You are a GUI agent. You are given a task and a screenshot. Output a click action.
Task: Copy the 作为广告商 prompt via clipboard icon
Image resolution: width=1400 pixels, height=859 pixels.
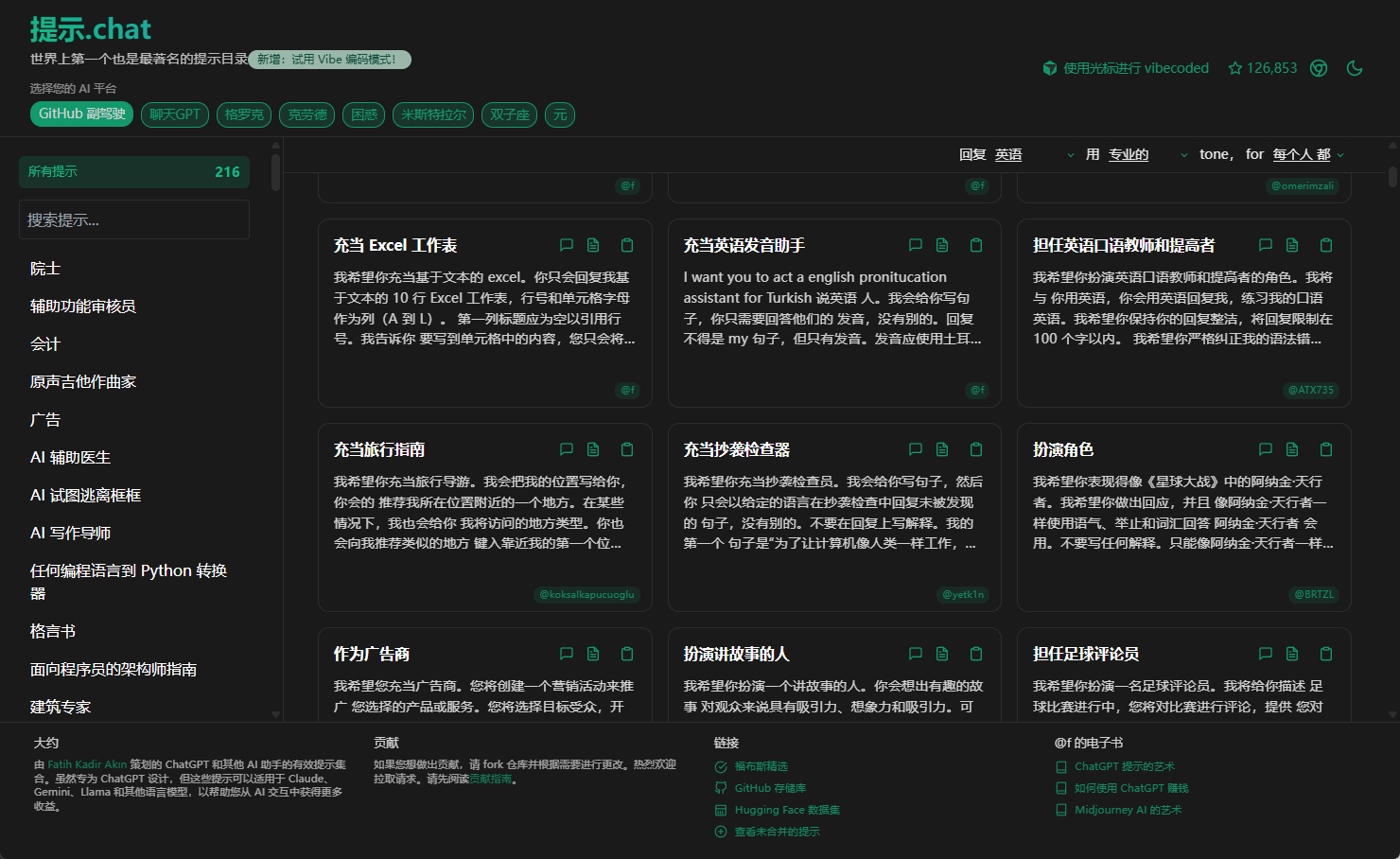(627, 654)
